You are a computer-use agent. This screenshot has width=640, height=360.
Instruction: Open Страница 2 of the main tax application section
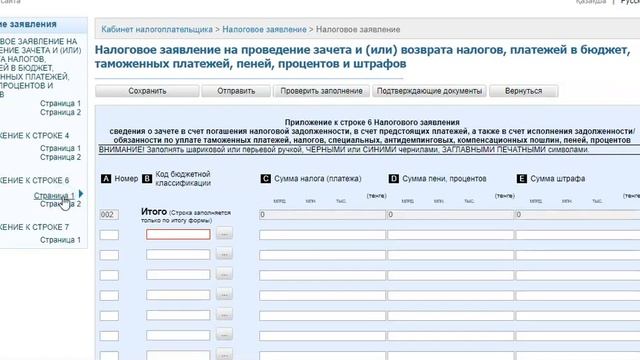click(x=60, y=112)
